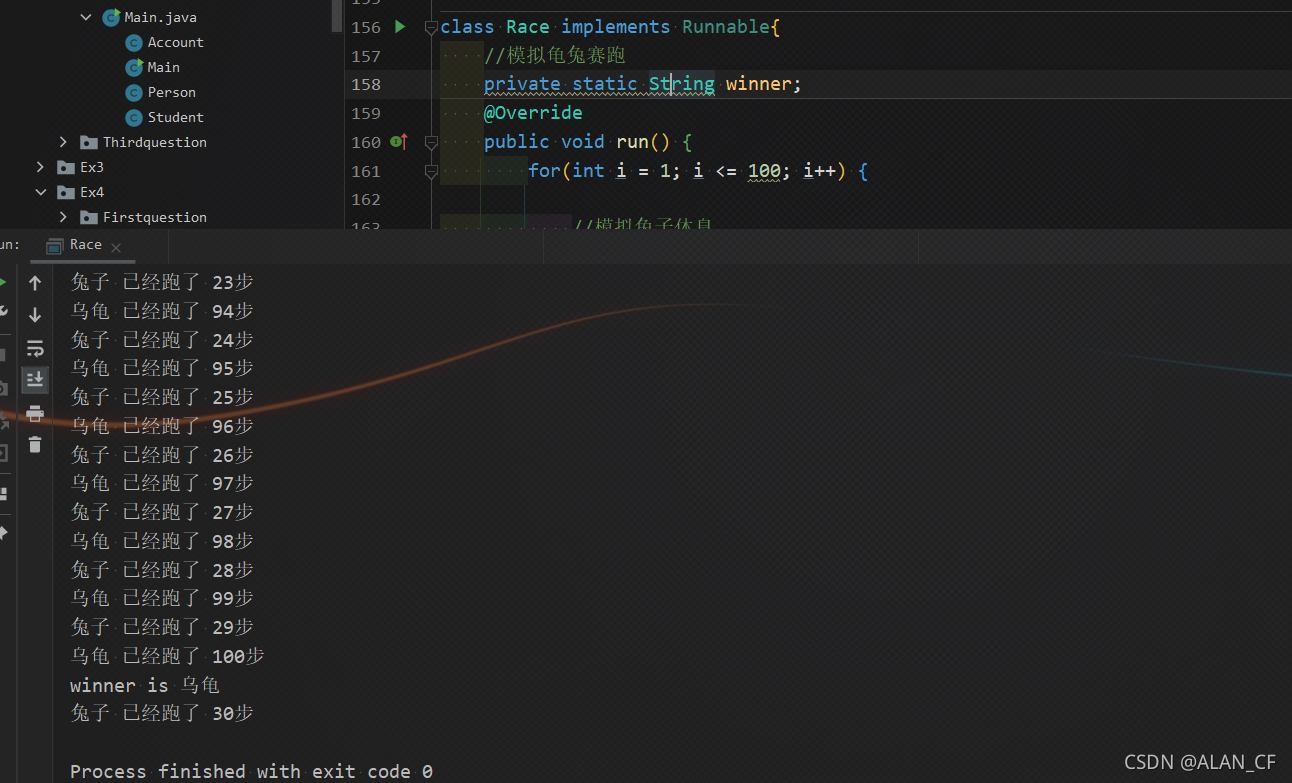Click the output line '乌龟 已经跑了 100步'
The width and height of the screenshot is (1292, 783).
pyautogui.click(x=167, y=657)
